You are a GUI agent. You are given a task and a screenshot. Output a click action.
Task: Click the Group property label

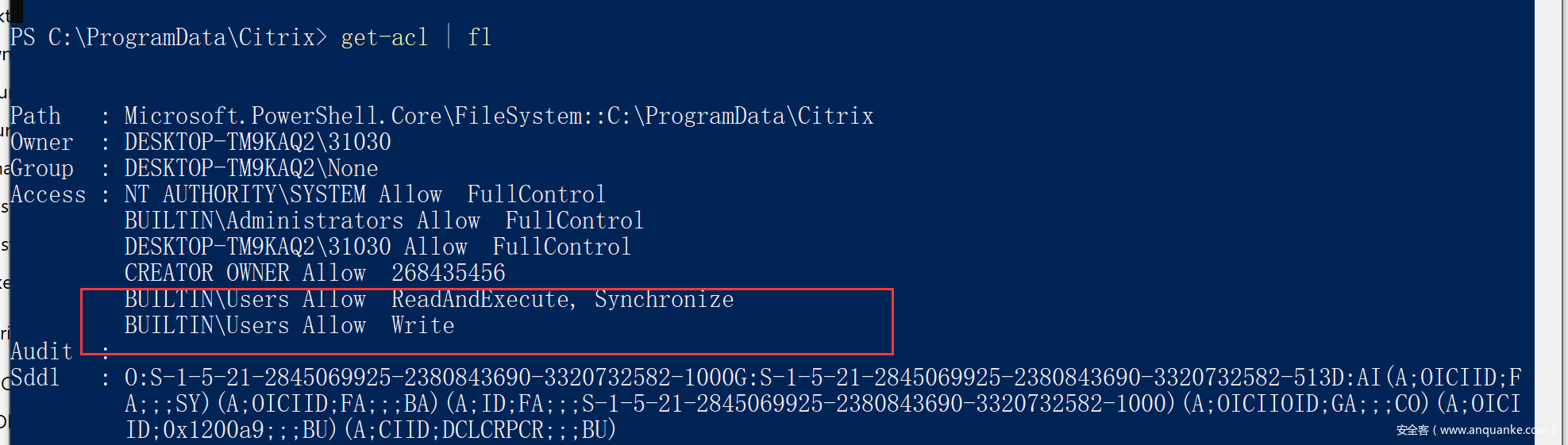42,168
